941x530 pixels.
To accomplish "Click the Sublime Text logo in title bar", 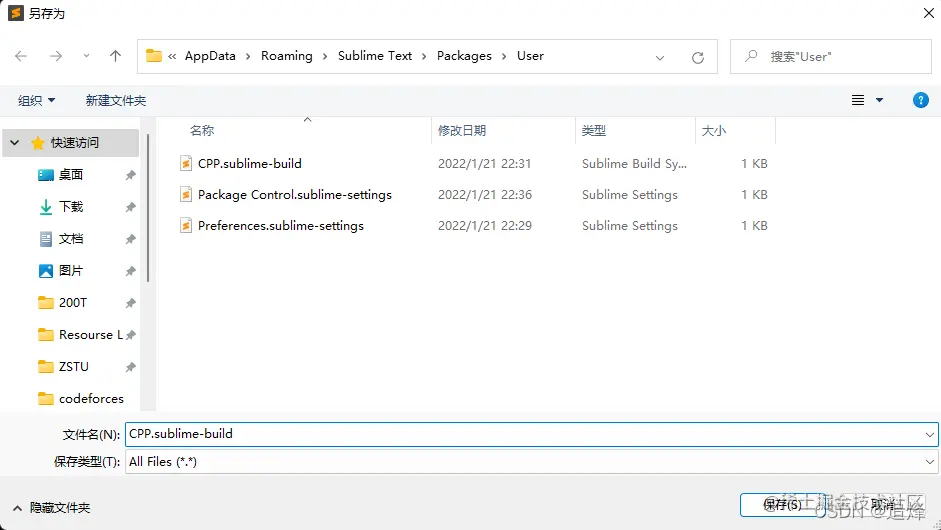I will 16,13.
